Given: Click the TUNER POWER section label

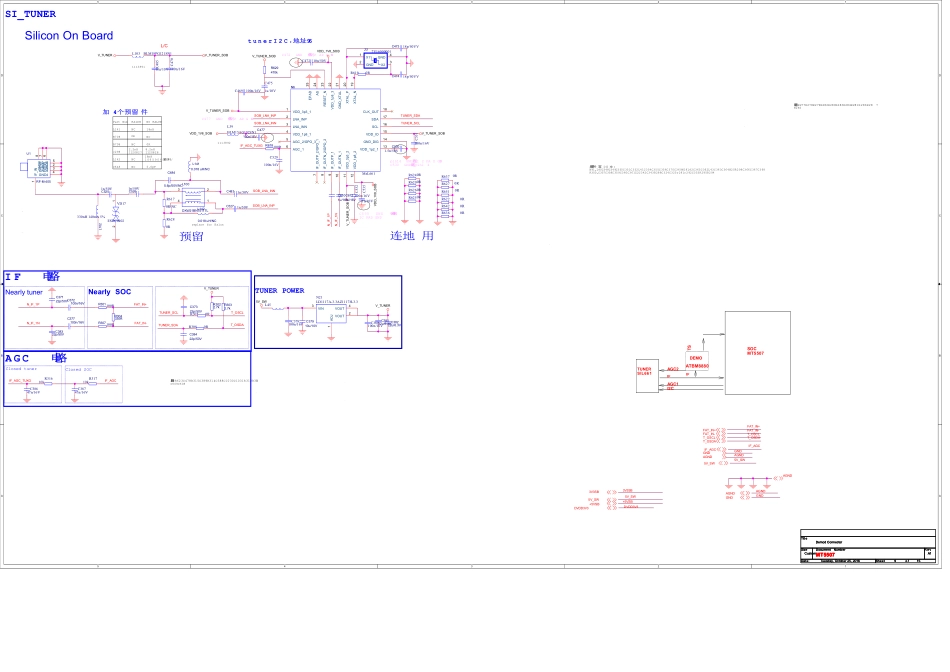Looking at the screenshot, I should point(280,291).
